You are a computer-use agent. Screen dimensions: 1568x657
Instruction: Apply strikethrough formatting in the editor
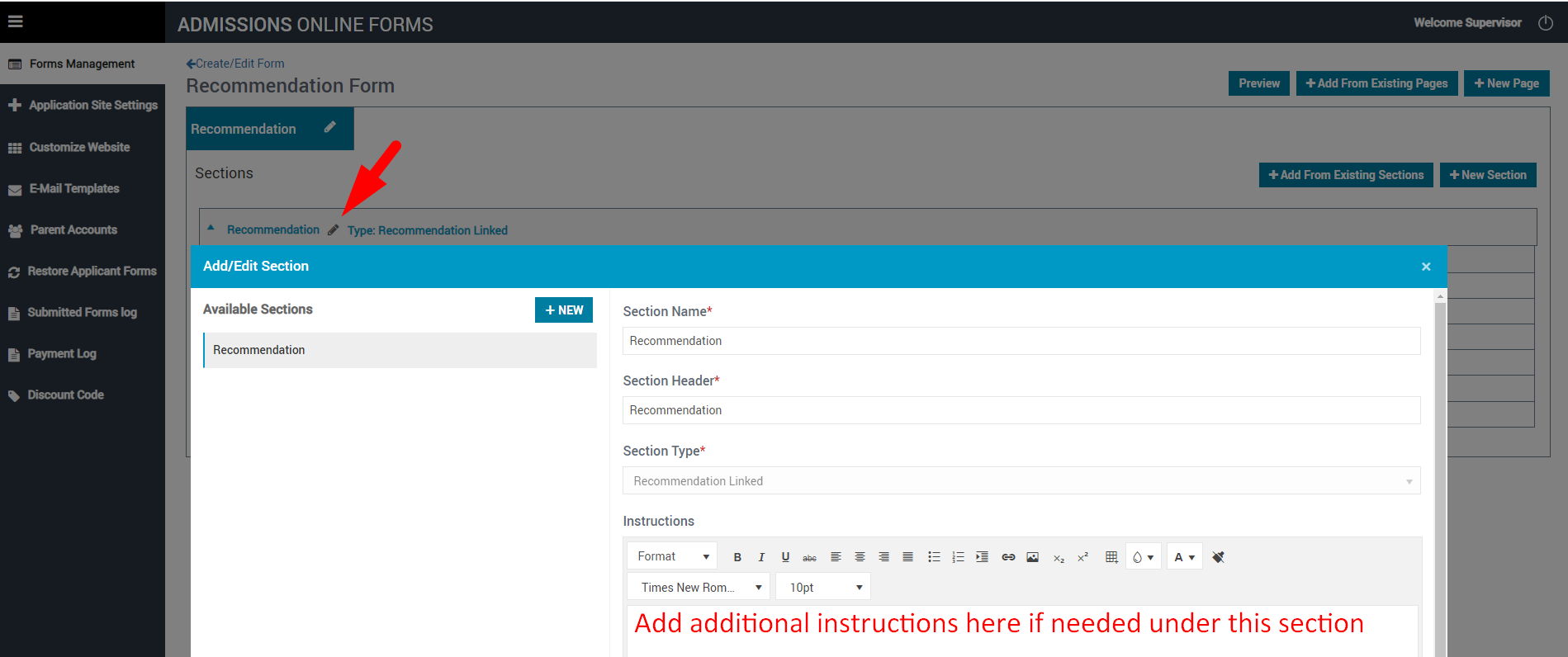pyautogui.click(x=809, y=557)
